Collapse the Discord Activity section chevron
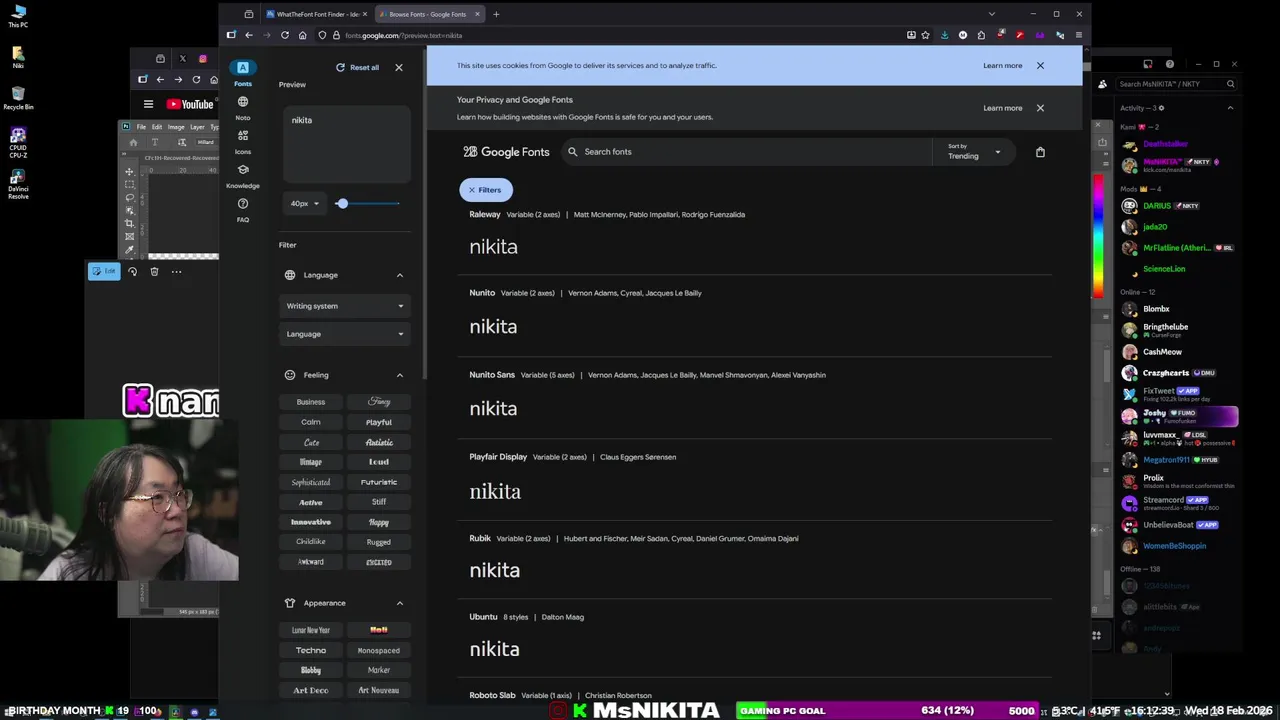This screenshot has height=720, width=1280. click(1230, 108)
